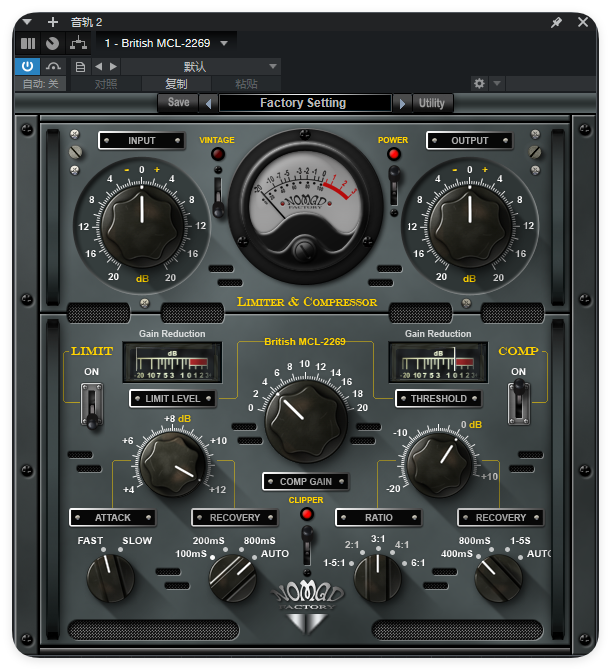
Task: Click the mixer bars icon
Action: (x=28, y=43)
